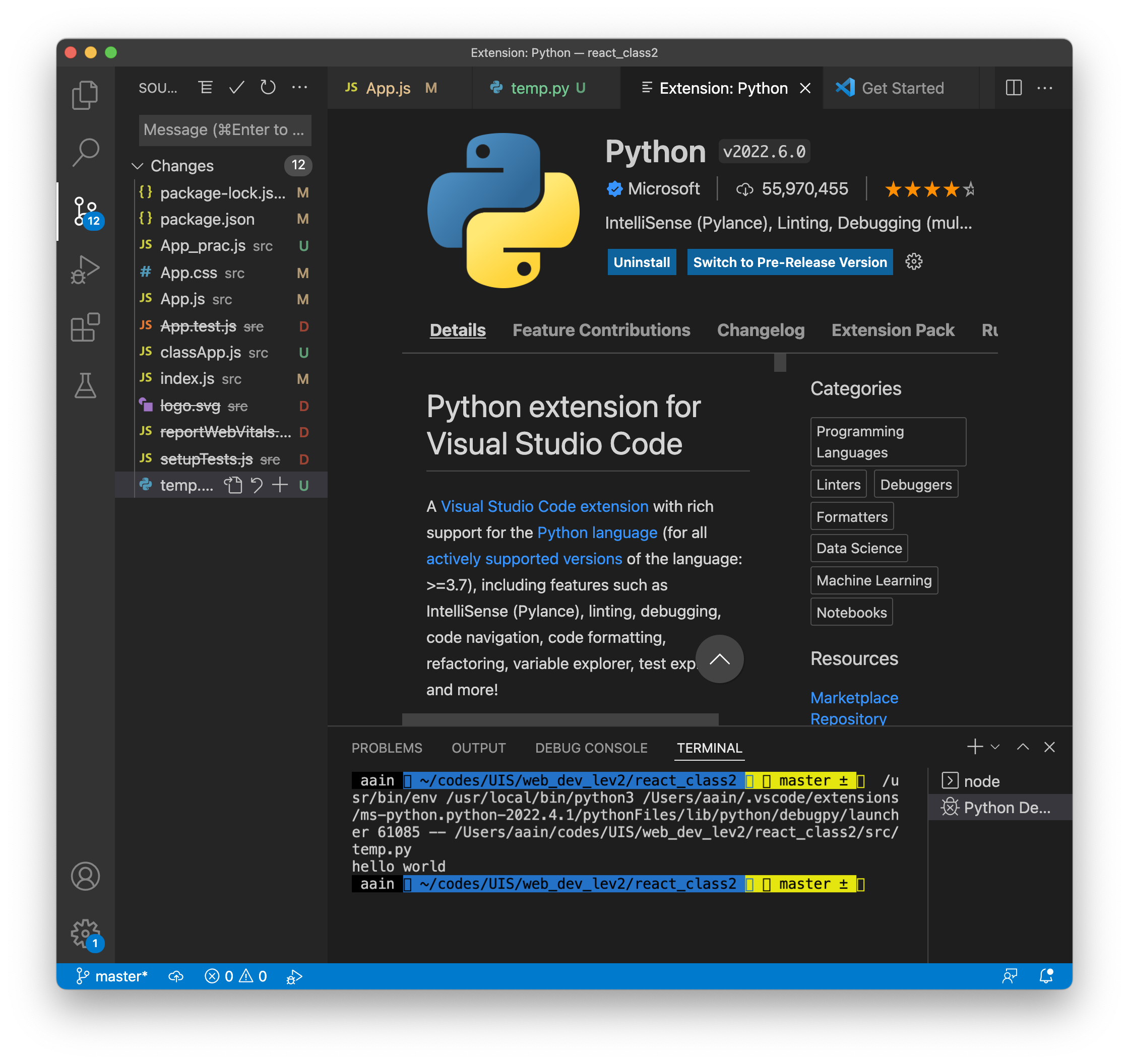Switch to the OUTPUT panel tab
Screen dimensions: 1129x1064
pos(479,748)
